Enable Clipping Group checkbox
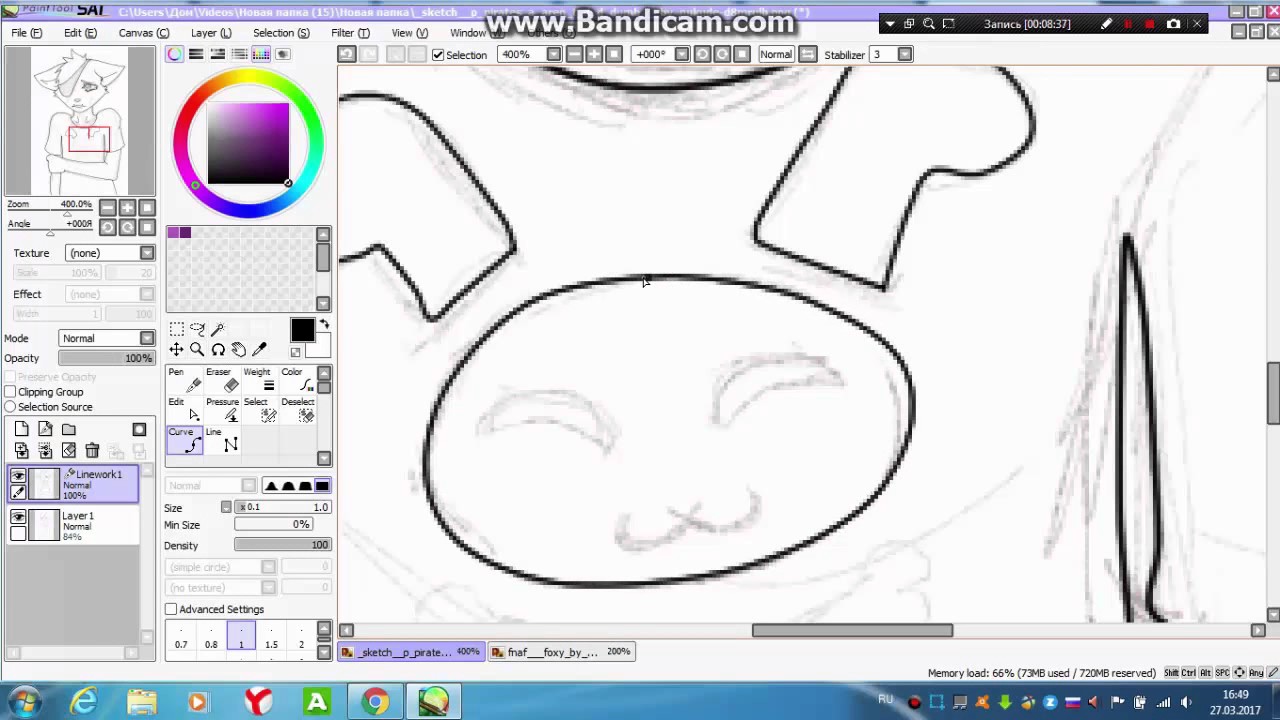Viewport: 1280px width, 720px height. pos(10,392)
